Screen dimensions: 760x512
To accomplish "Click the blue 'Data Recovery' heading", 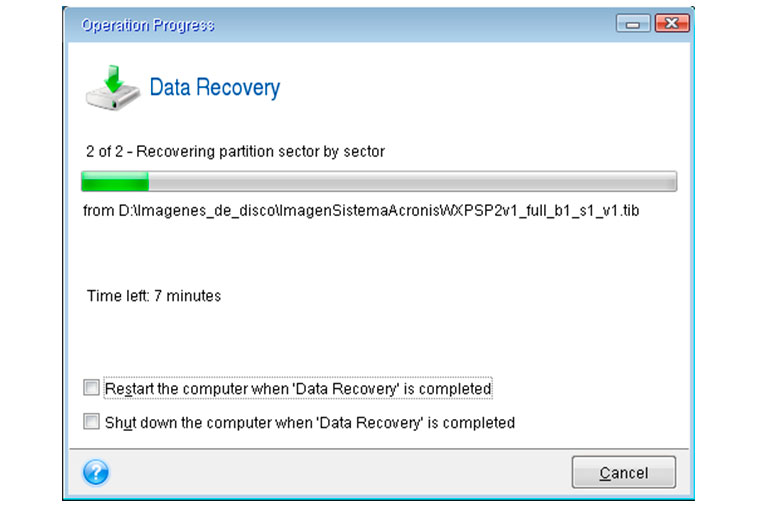I will (215, 88).
